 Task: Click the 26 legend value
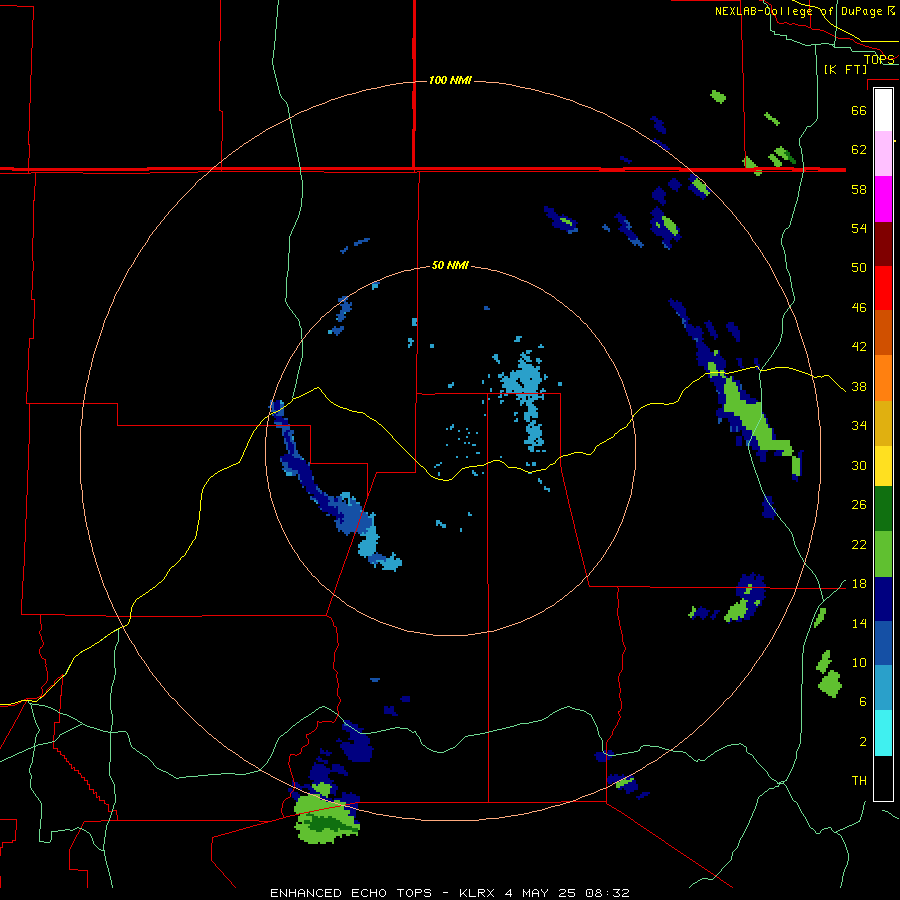coord(859,505)
